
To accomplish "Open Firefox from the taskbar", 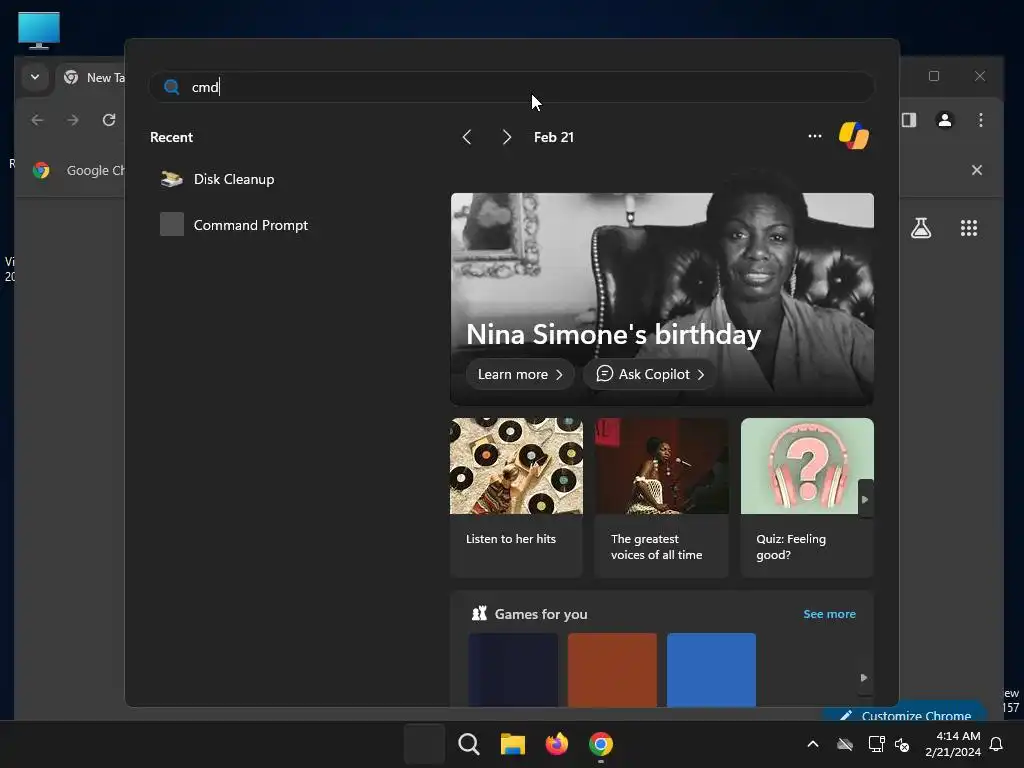I will click(557, 744).
